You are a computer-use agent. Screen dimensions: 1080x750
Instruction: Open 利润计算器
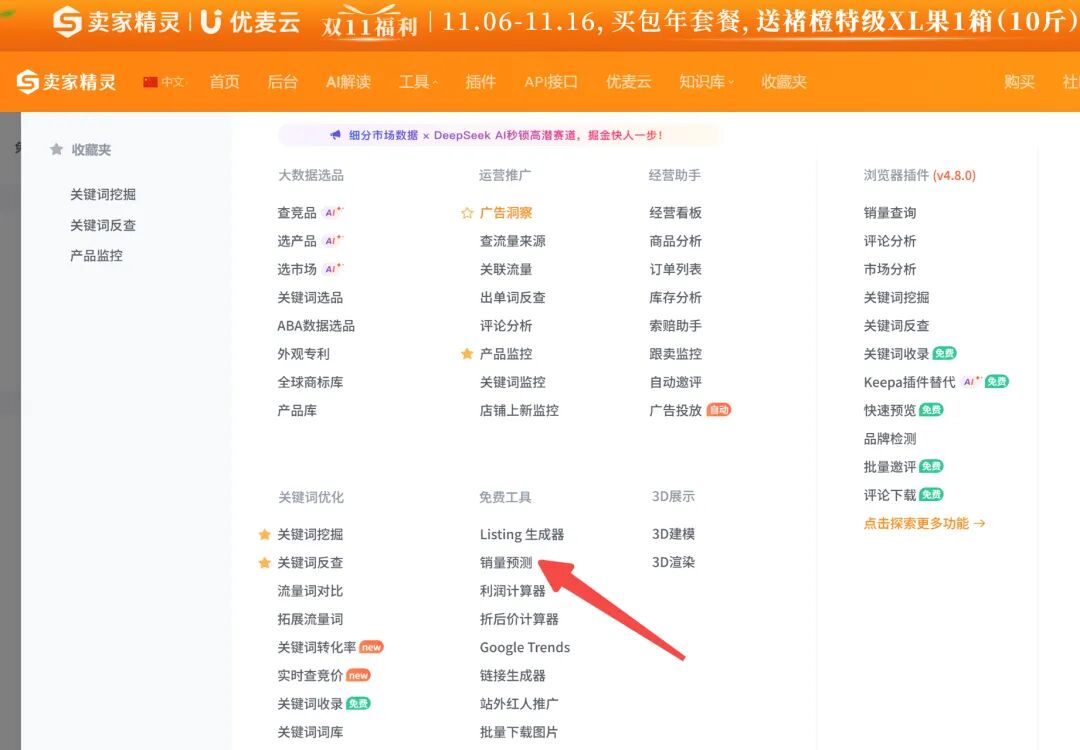pos(512,591)
